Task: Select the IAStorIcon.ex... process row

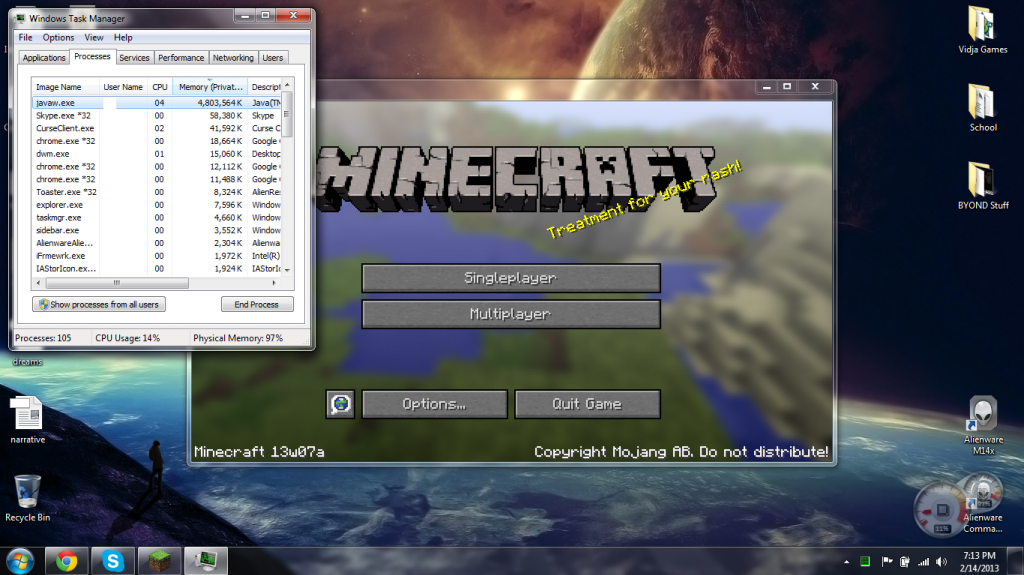Action: coord(157,269)
